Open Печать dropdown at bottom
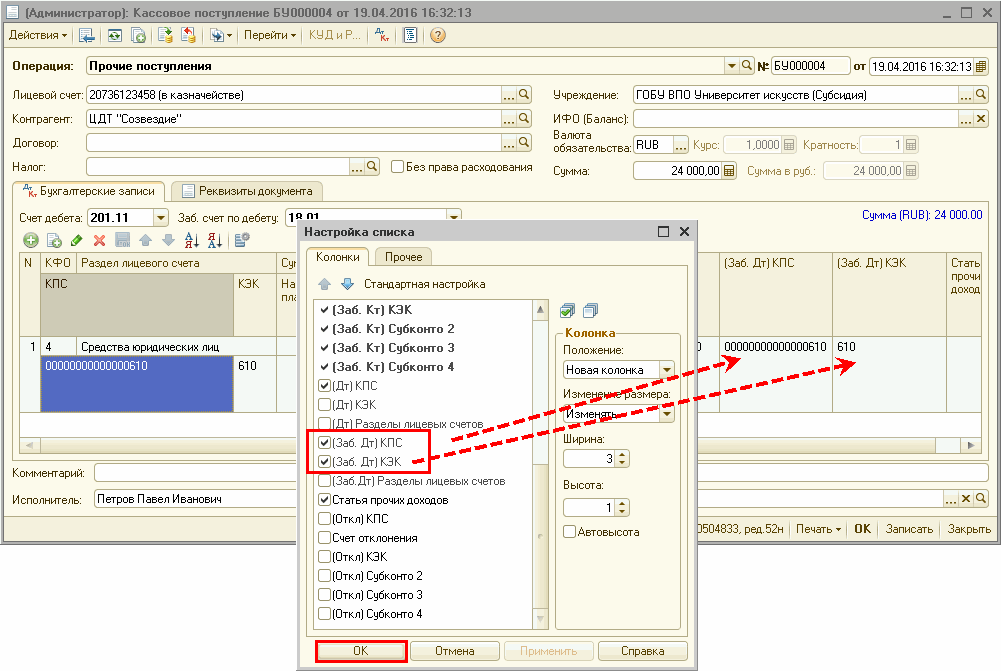The width and height of the screenshot is (1001, 671). [818, 529]
